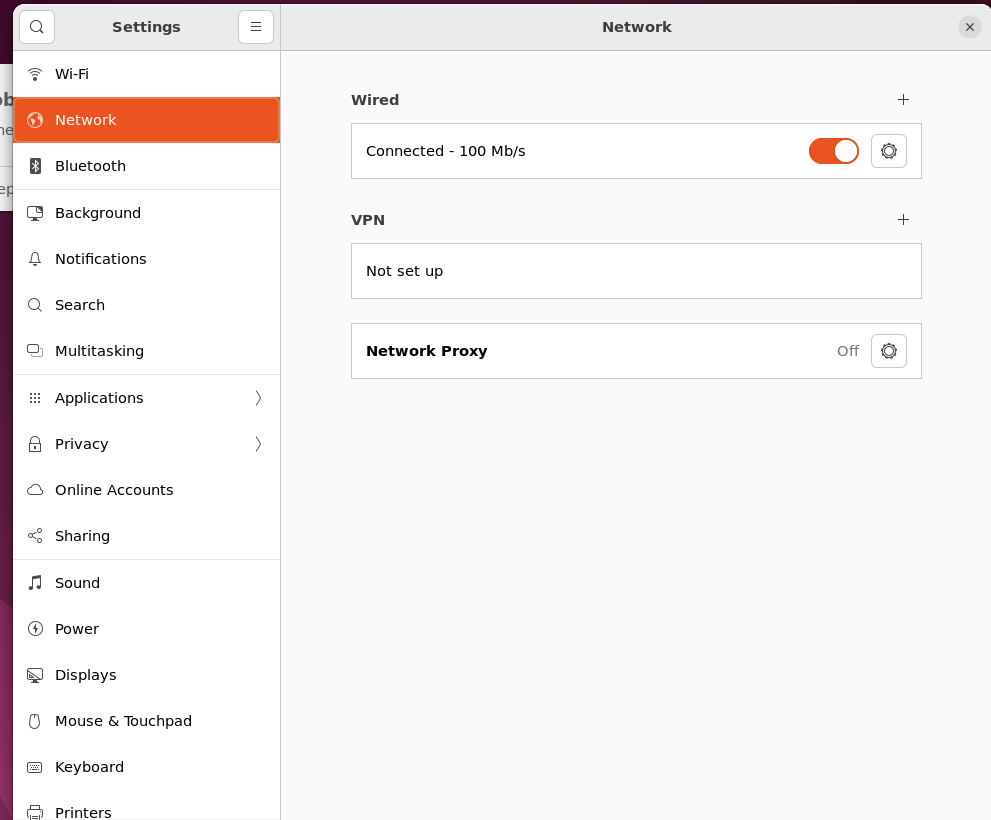Close the Settings window
The height and width of the screenshot is (820, 991).
tap(970, 27)
